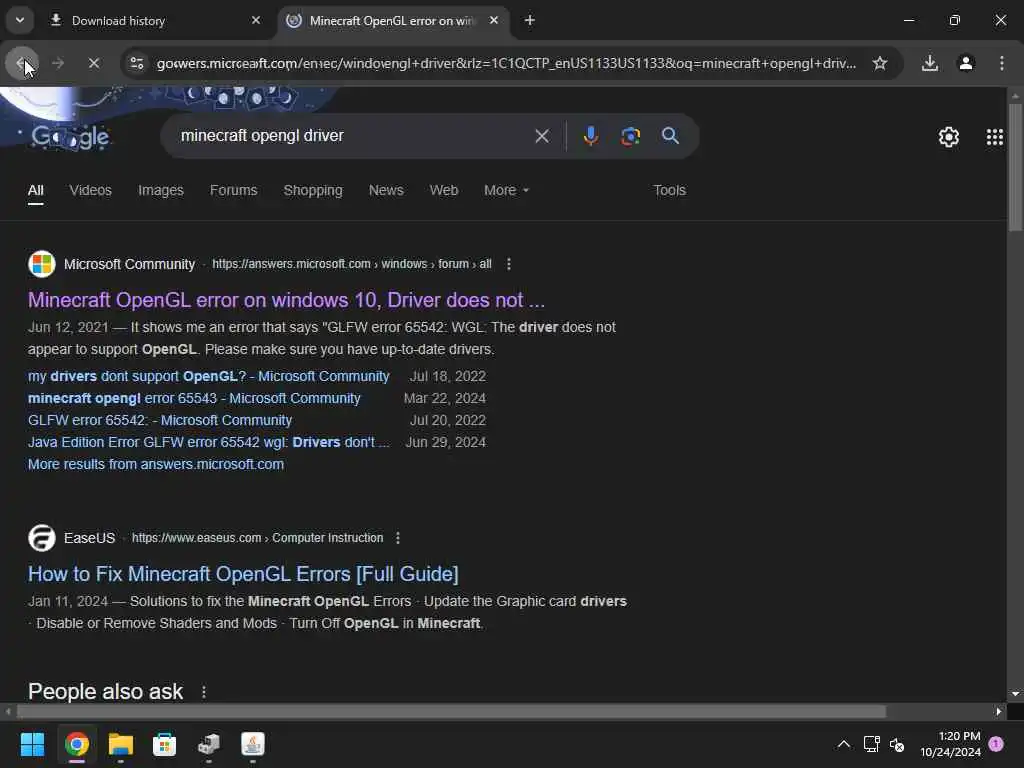Open 'my drivers dont support OpenGL?' link

pyautogui.click(x=208, y=376)
